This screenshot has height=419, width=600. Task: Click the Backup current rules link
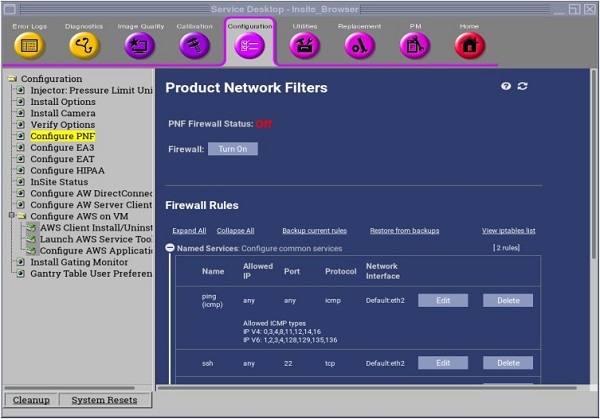(314, 231)
